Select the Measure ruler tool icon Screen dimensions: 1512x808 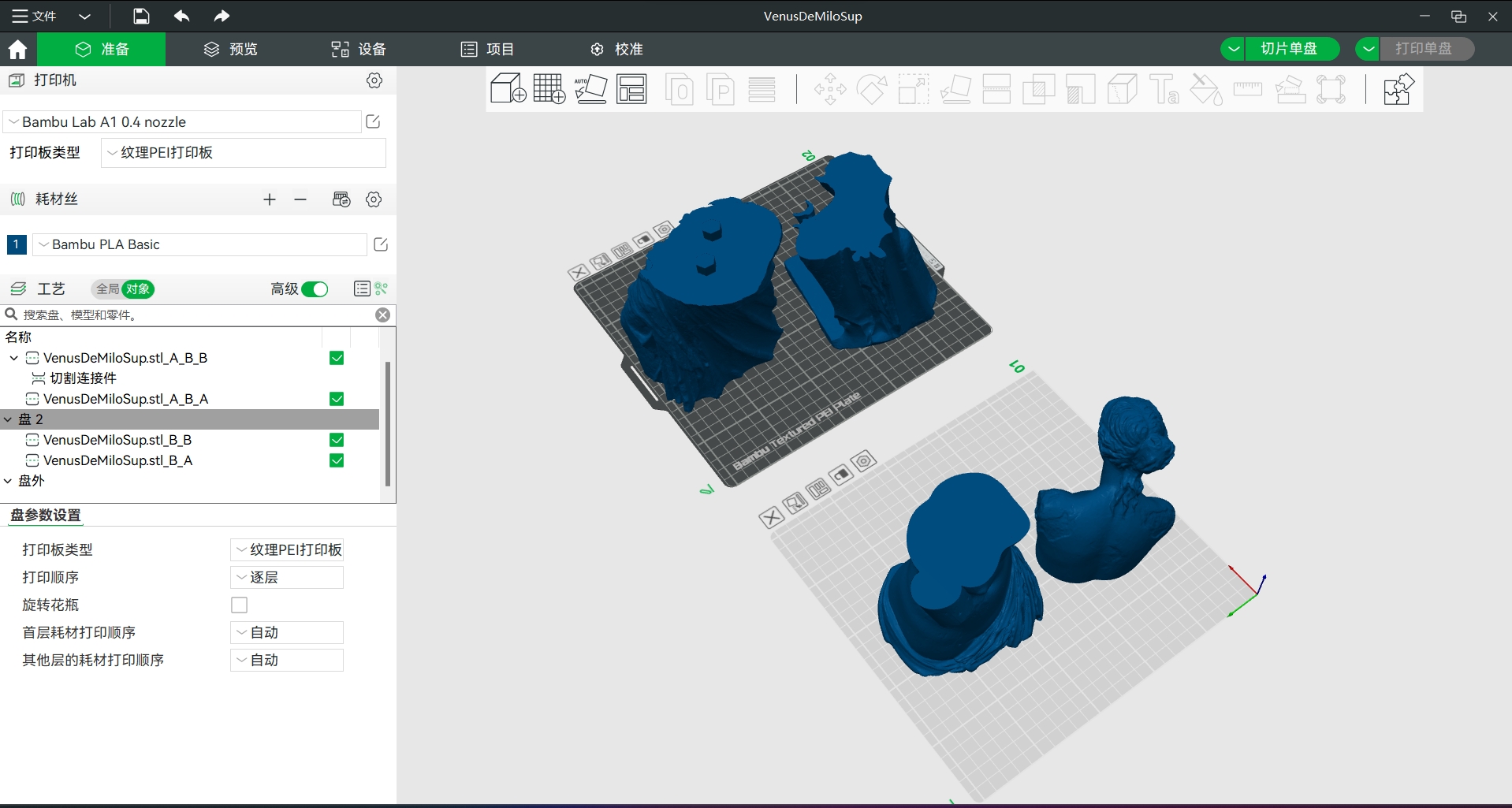[x=1248, y=89]
